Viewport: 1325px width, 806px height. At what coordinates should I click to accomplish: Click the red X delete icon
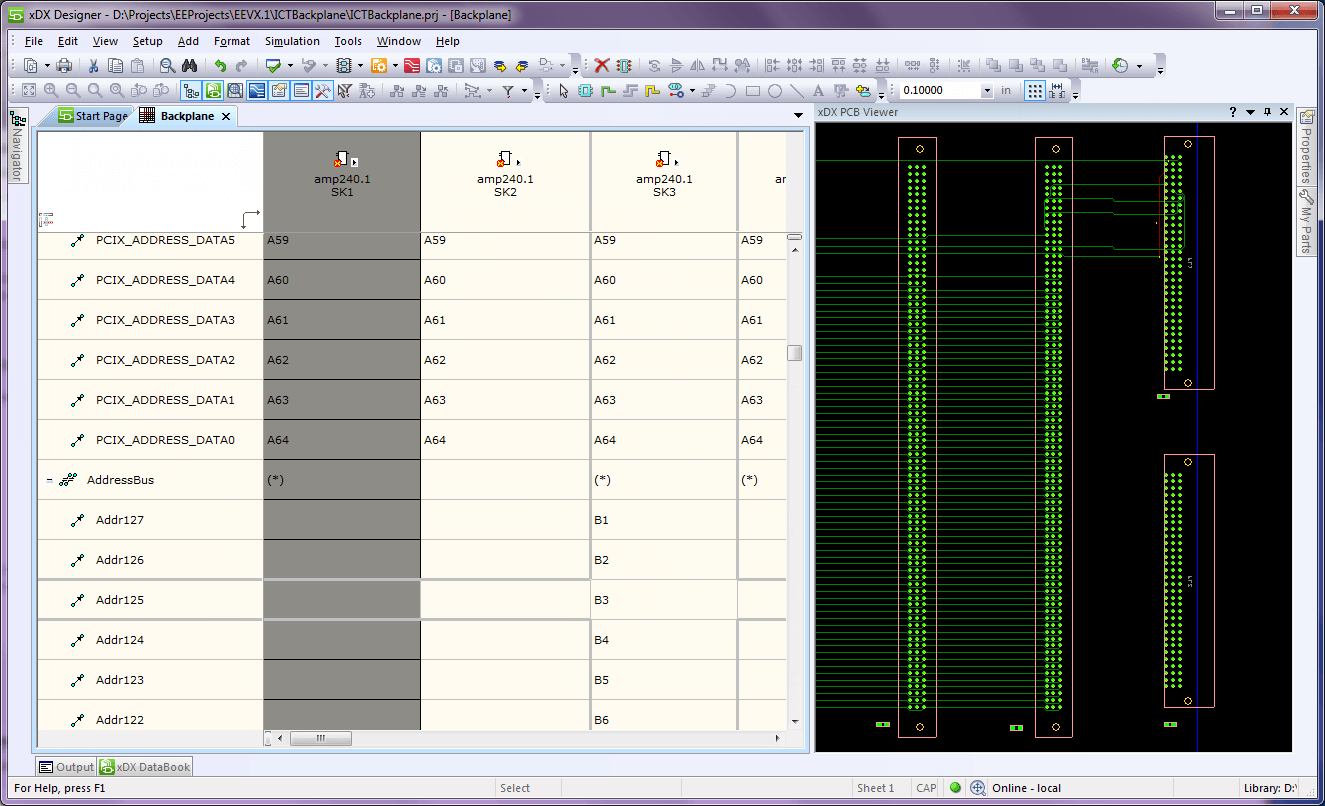coord(602,65)
